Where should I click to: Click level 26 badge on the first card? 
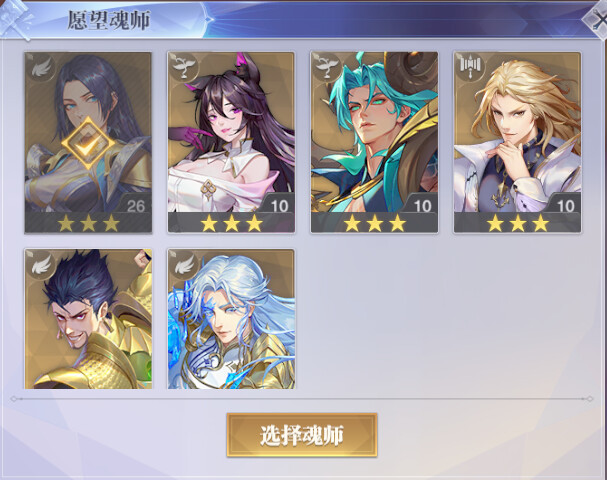coord(135,206)
